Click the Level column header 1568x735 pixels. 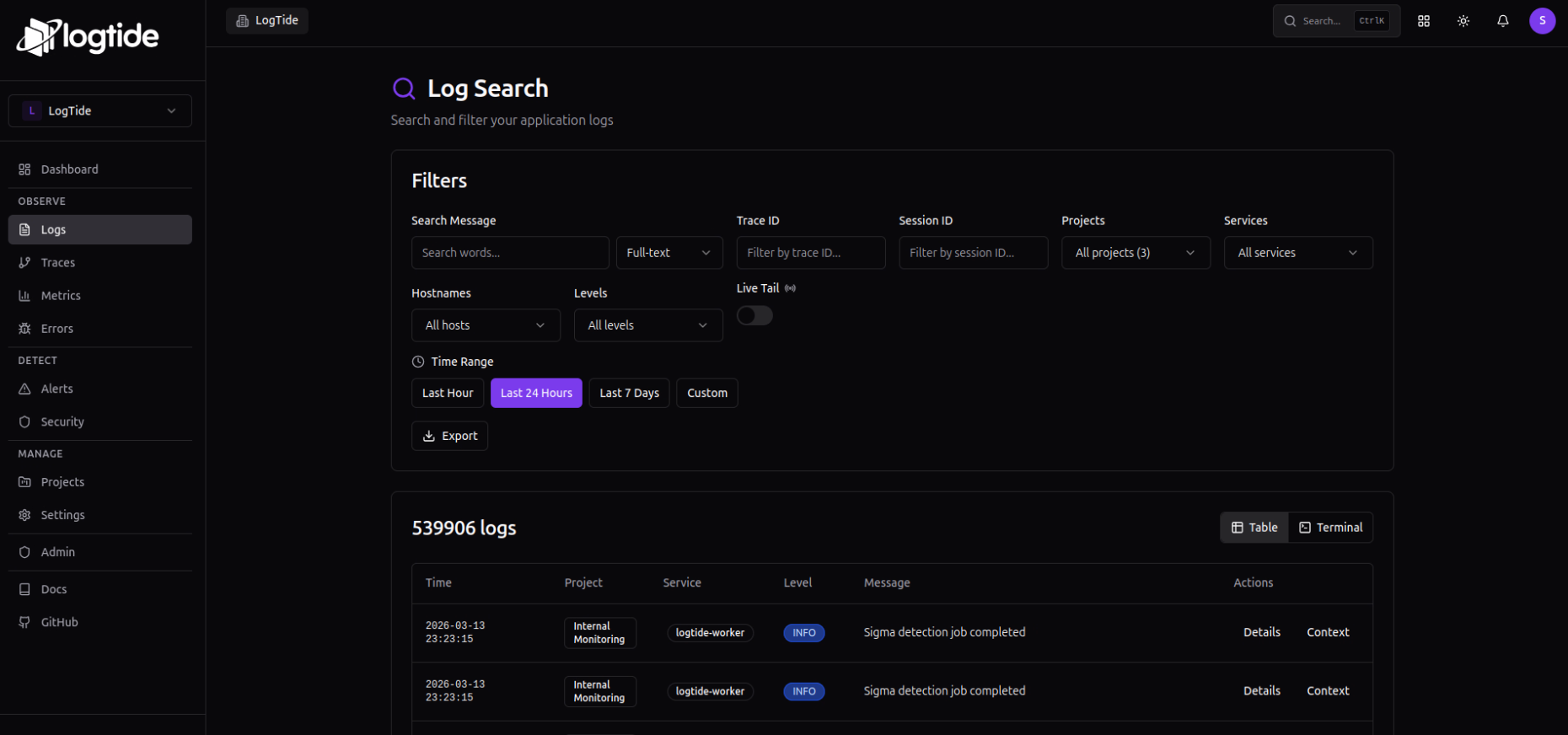click(x=797, y=582)
